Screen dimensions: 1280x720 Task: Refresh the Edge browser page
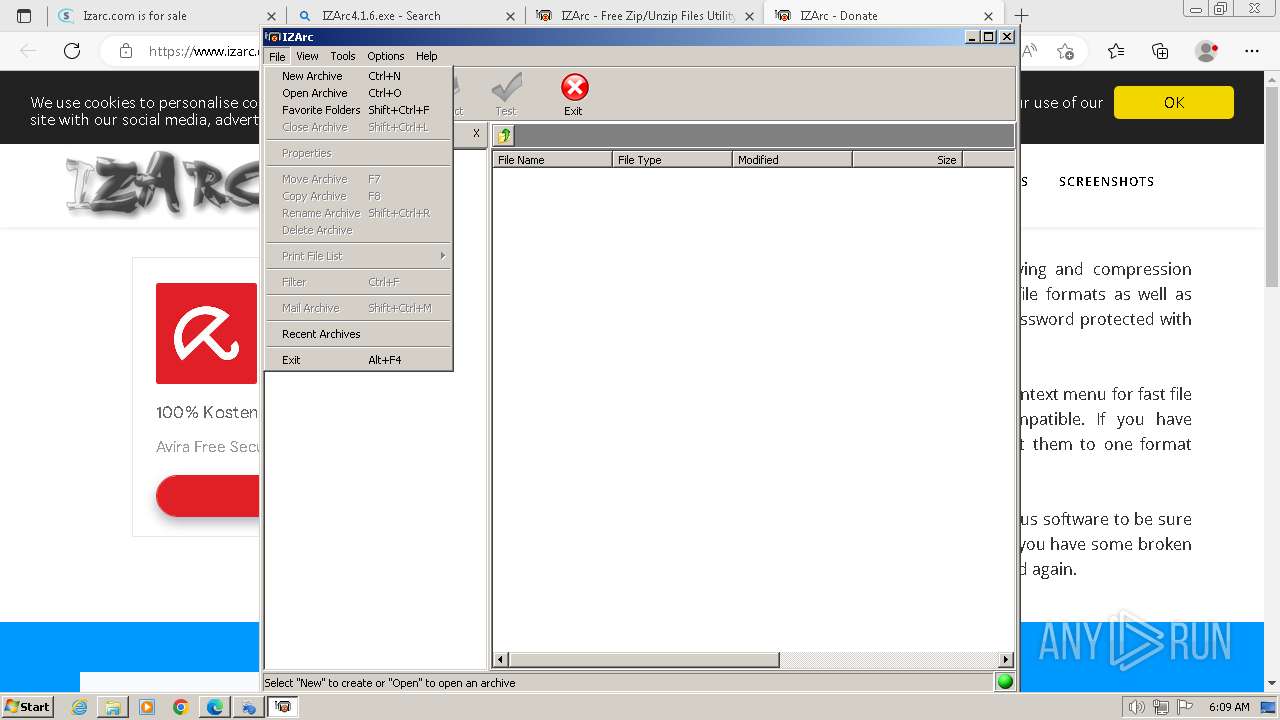pos(72,51)
